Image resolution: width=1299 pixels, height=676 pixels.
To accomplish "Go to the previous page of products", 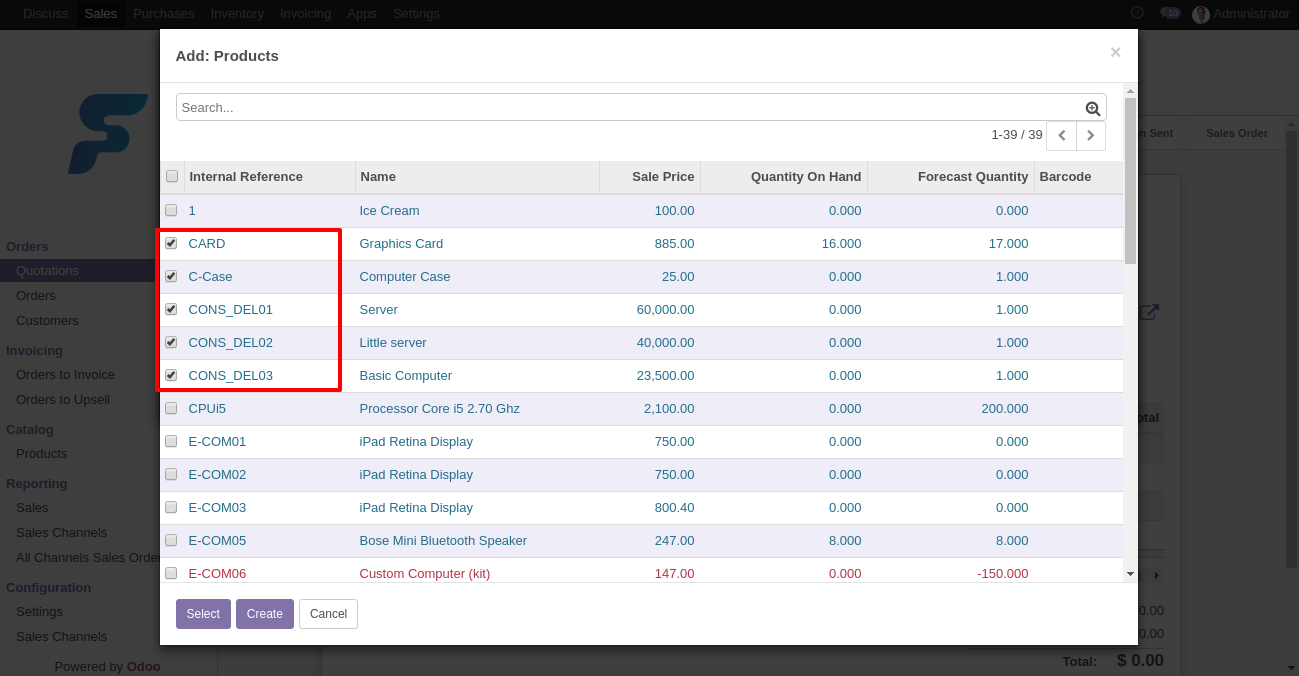I will (x=1061, y=135).
